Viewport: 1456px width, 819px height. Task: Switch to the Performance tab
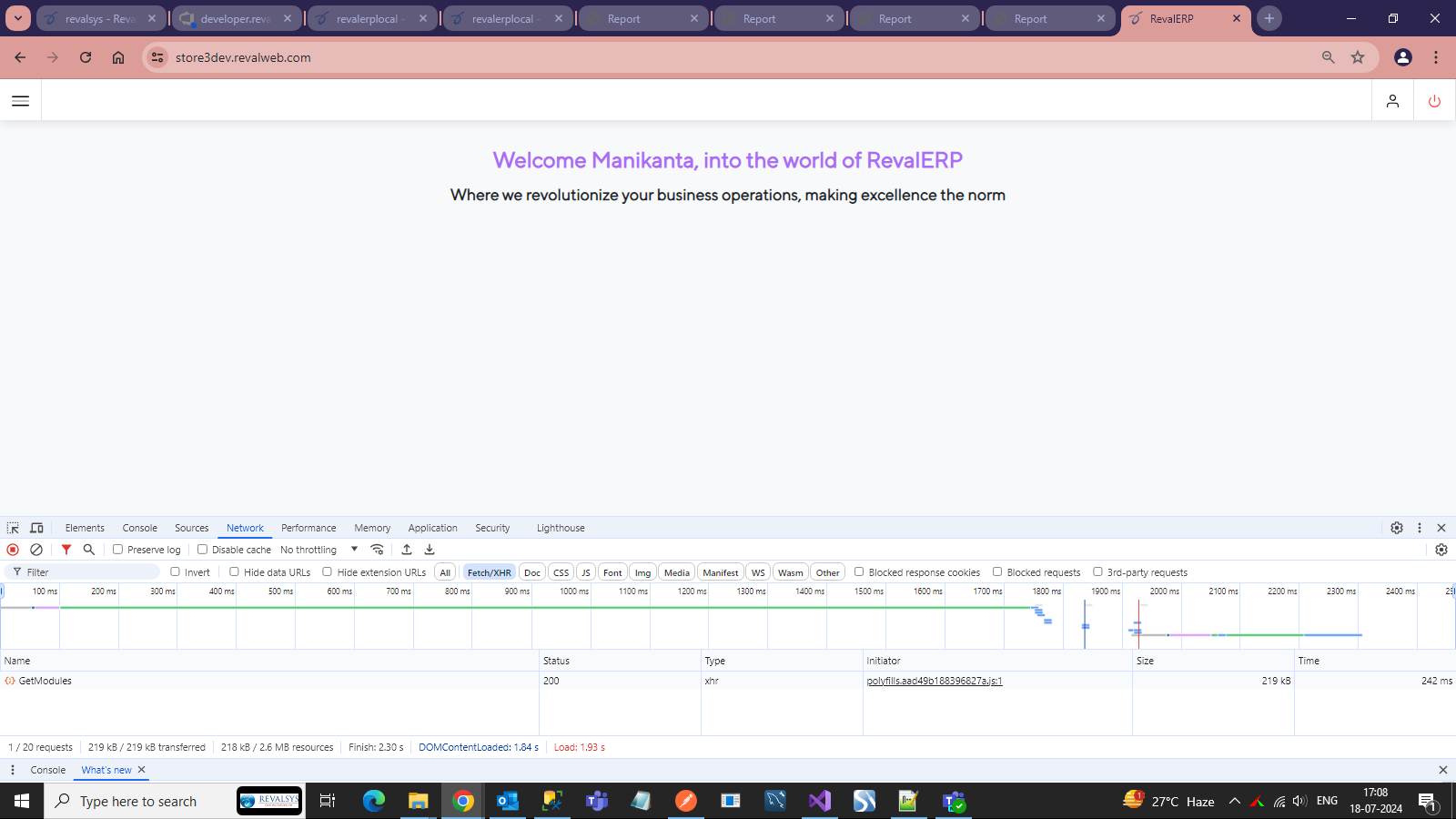(308, 528)
